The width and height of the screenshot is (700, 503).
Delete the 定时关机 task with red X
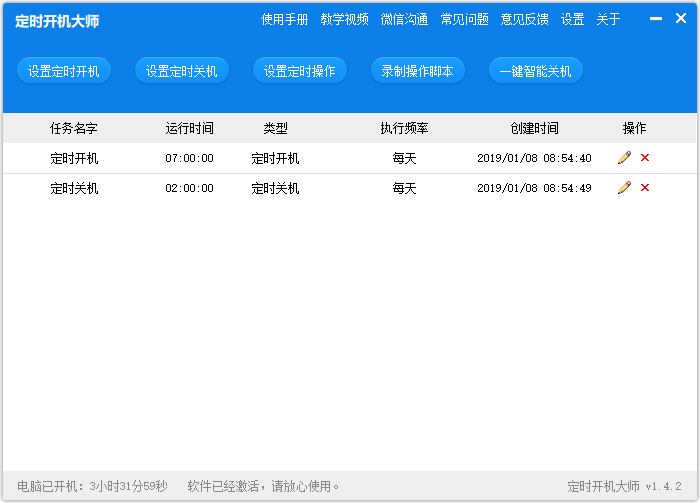tap(645, 187)
